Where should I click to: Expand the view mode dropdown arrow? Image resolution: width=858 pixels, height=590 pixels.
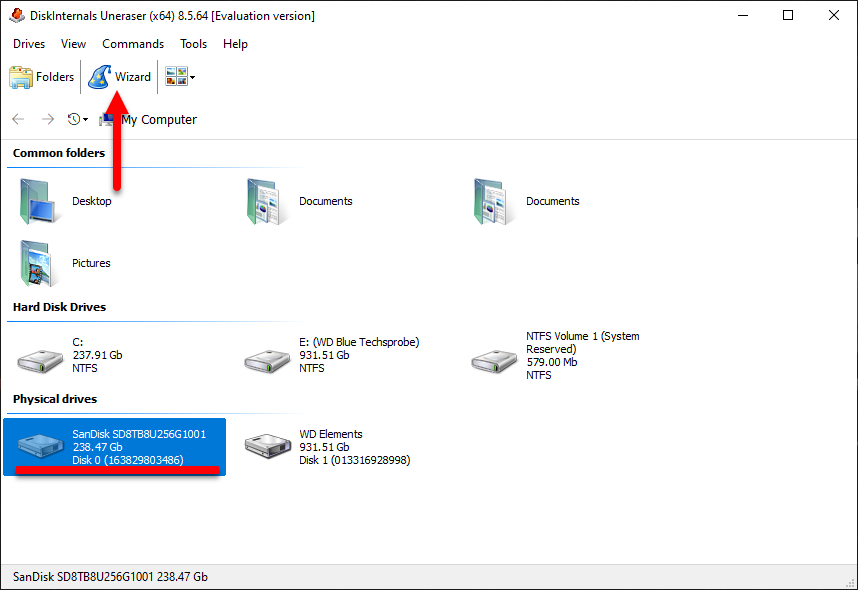[x=193, y=77]
